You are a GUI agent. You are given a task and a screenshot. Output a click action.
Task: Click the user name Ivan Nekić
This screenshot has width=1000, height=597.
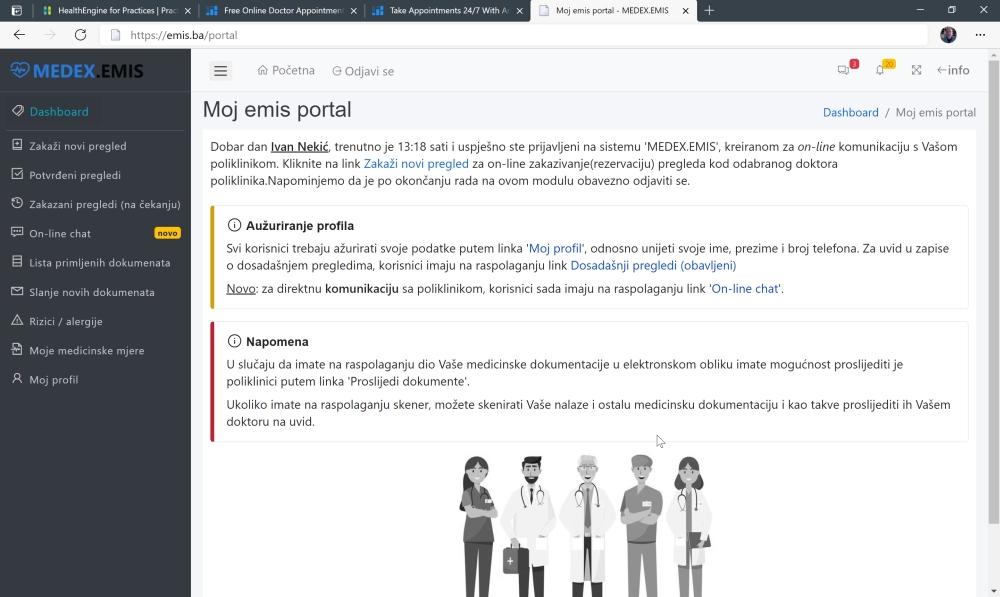pyautogui.click(x=299, y=147)
